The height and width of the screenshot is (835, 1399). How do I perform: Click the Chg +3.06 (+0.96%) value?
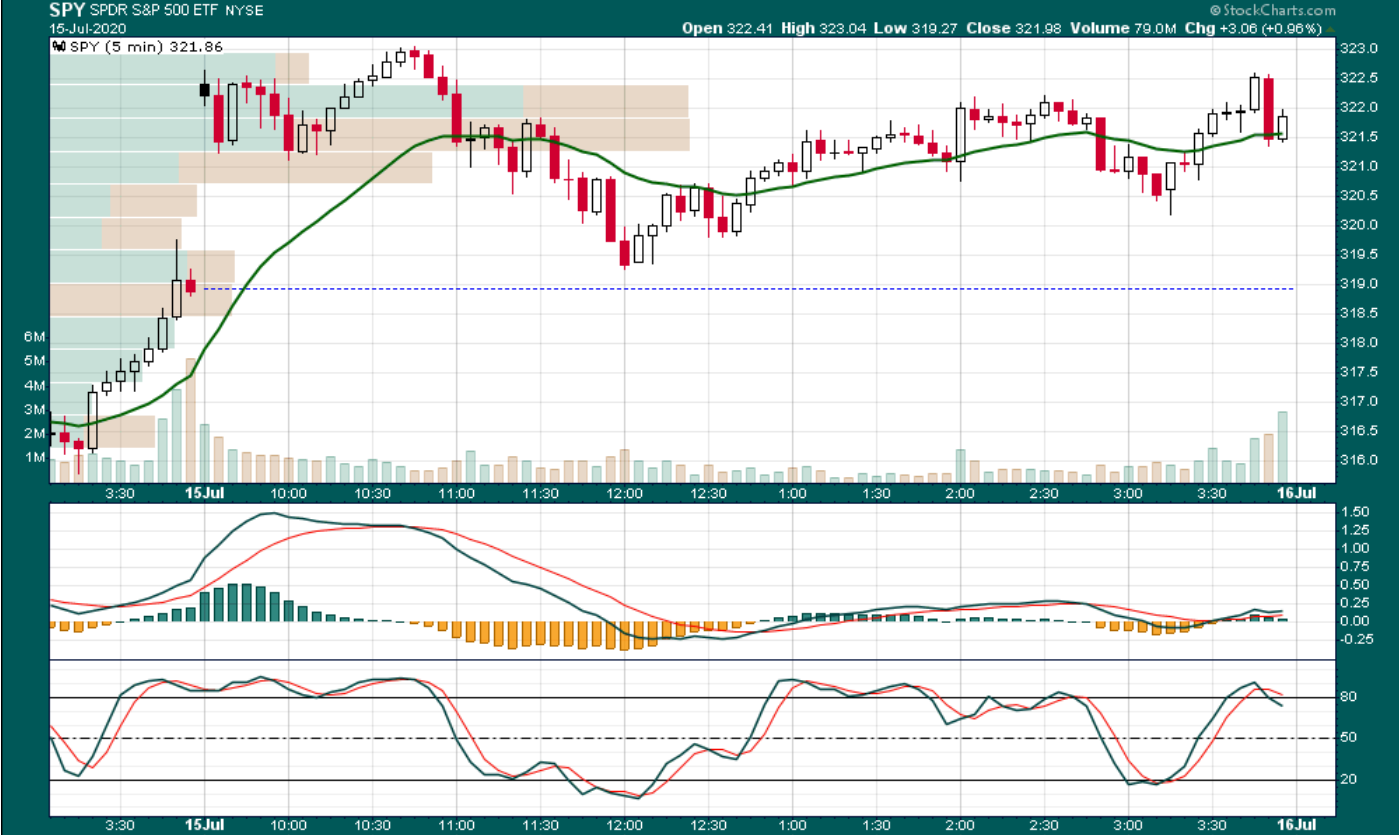pyautogui.click(x=1252, y=28)
